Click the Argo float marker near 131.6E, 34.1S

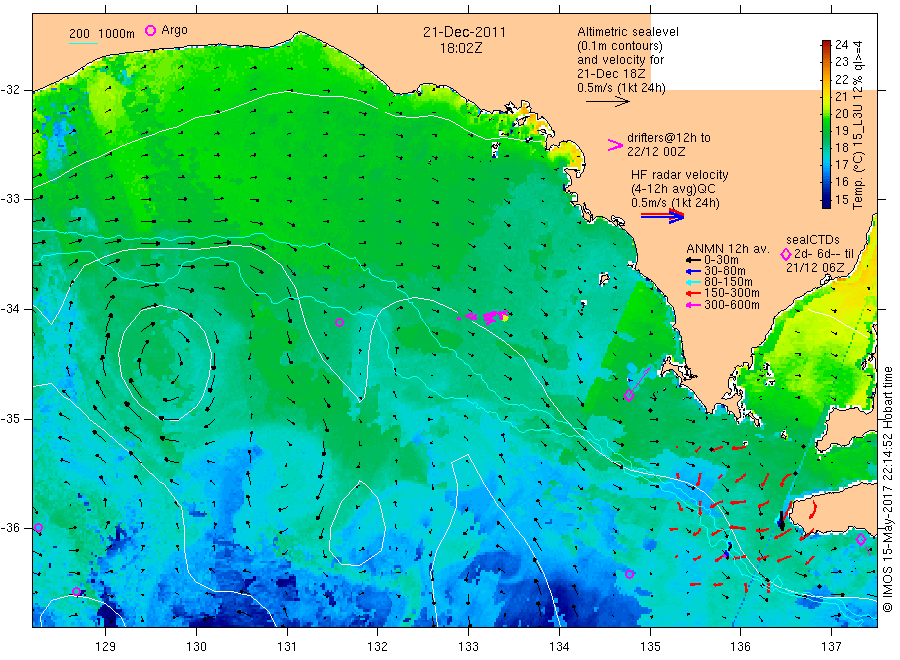pyautogui.click(x=339, y=323)
